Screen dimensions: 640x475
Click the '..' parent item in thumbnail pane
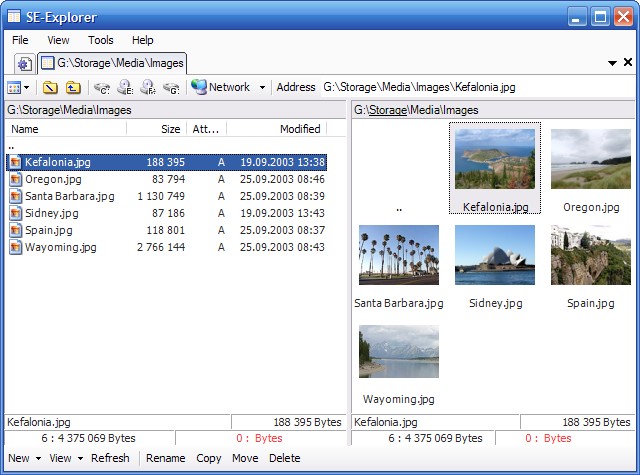tap(399, 209)
